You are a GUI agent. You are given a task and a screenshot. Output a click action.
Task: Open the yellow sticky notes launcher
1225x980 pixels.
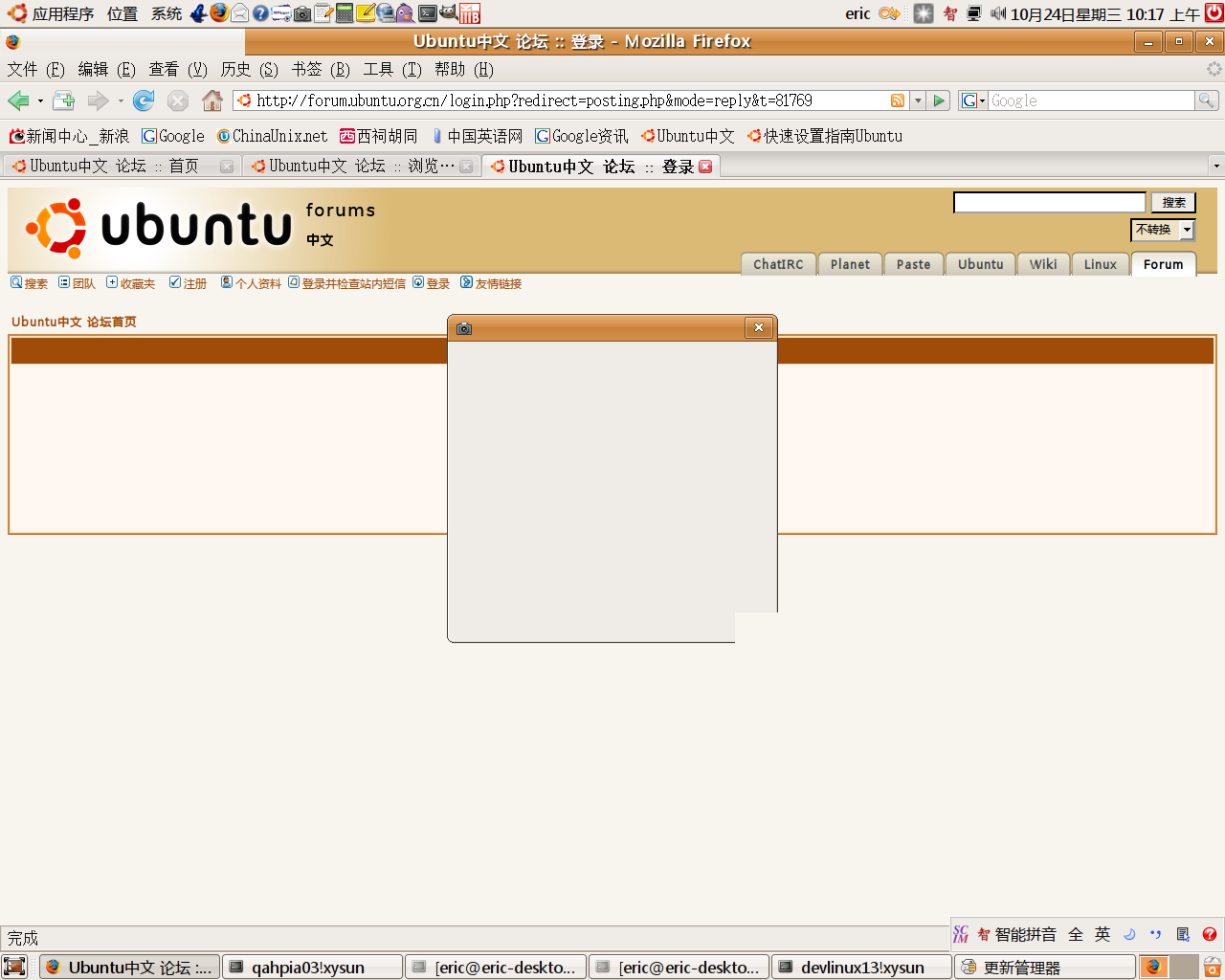coord(365,13)
